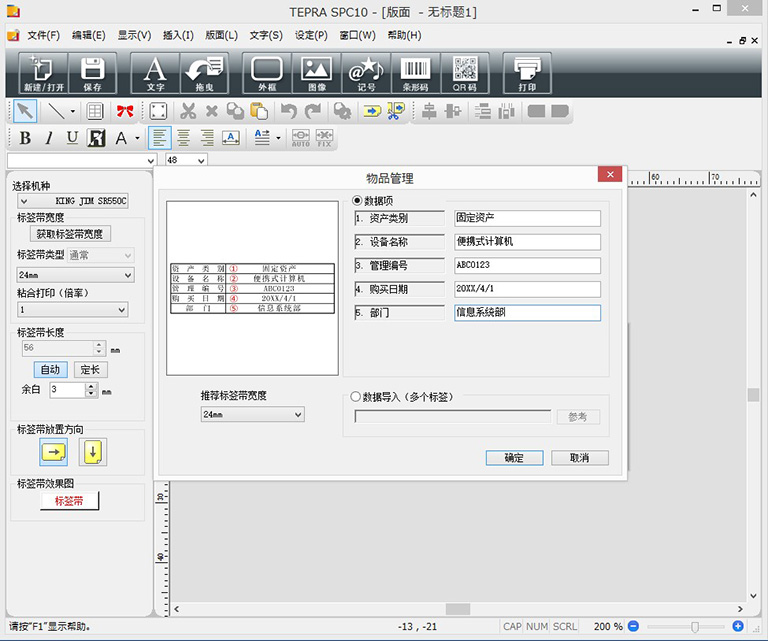Click the 固定资产 input field
Screen dimensions: 768x641
pos(528,218)
